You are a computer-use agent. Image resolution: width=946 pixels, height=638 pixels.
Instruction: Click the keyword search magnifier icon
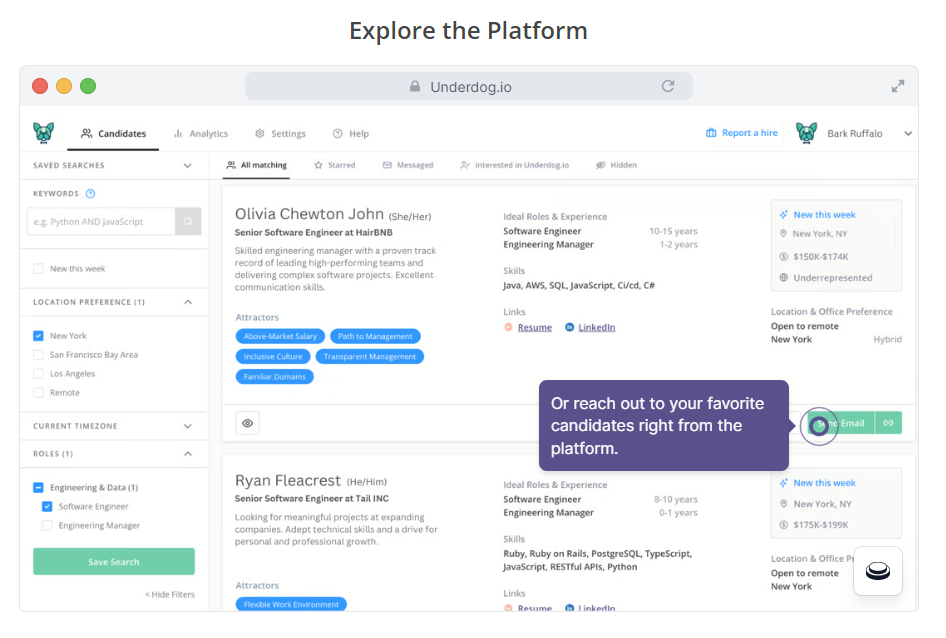click(187, 222)
